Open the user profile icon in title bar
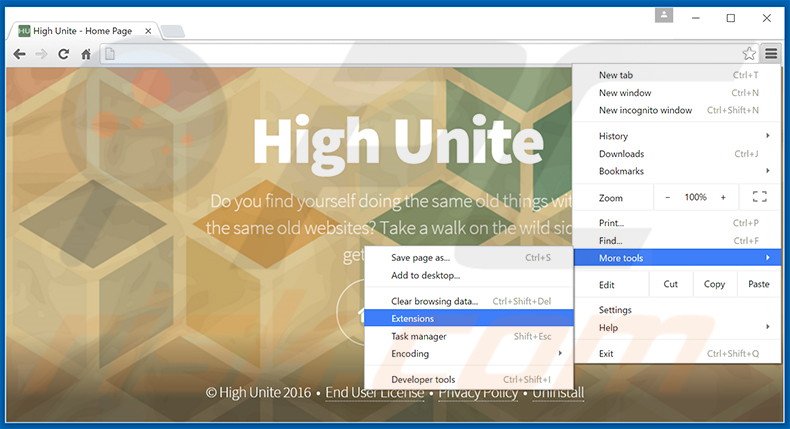The width and height of the screenshot is (790, 429). click(664, 16)
